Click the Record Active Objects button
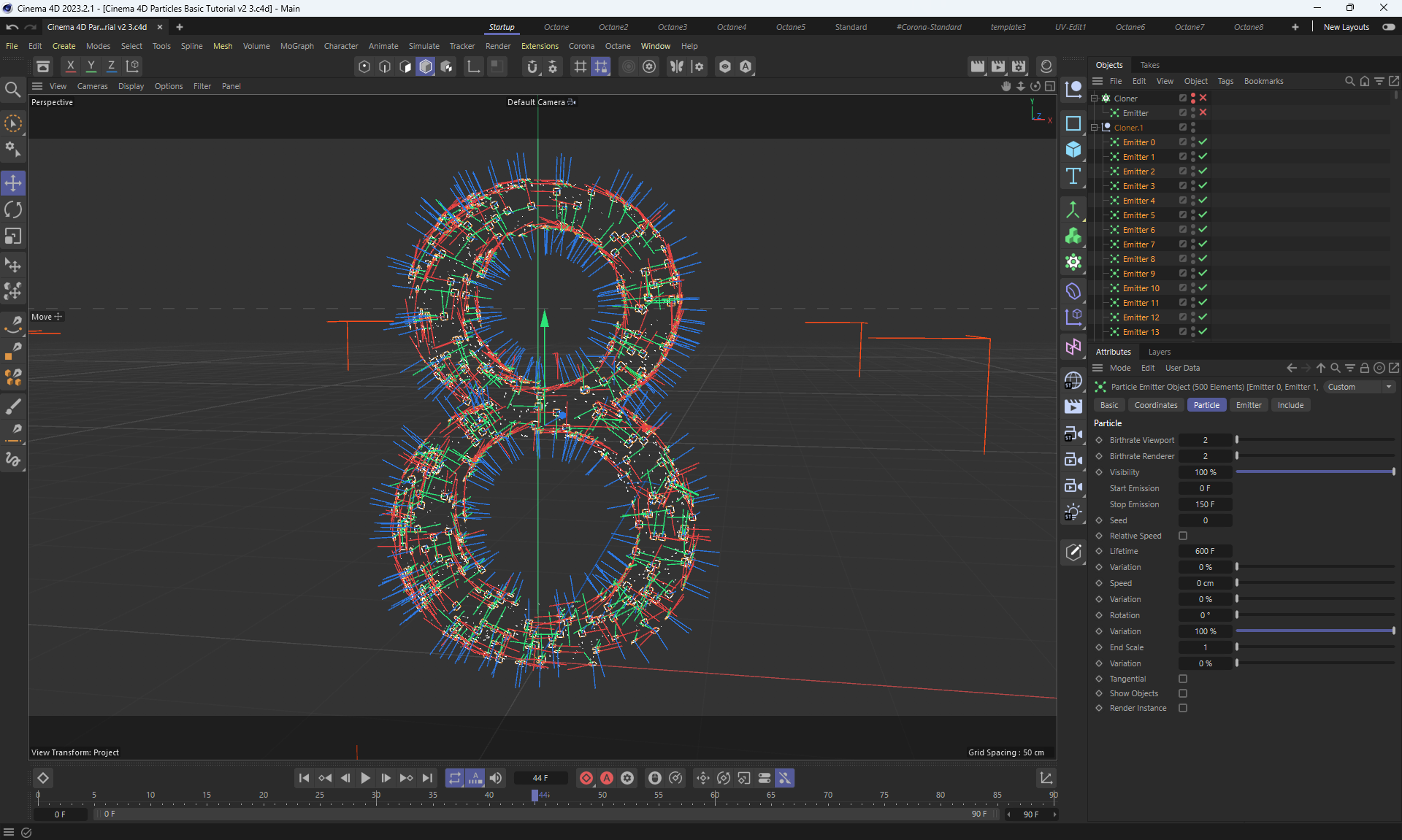This screenshot has height=840, width=1402. (x=586, y=778)
